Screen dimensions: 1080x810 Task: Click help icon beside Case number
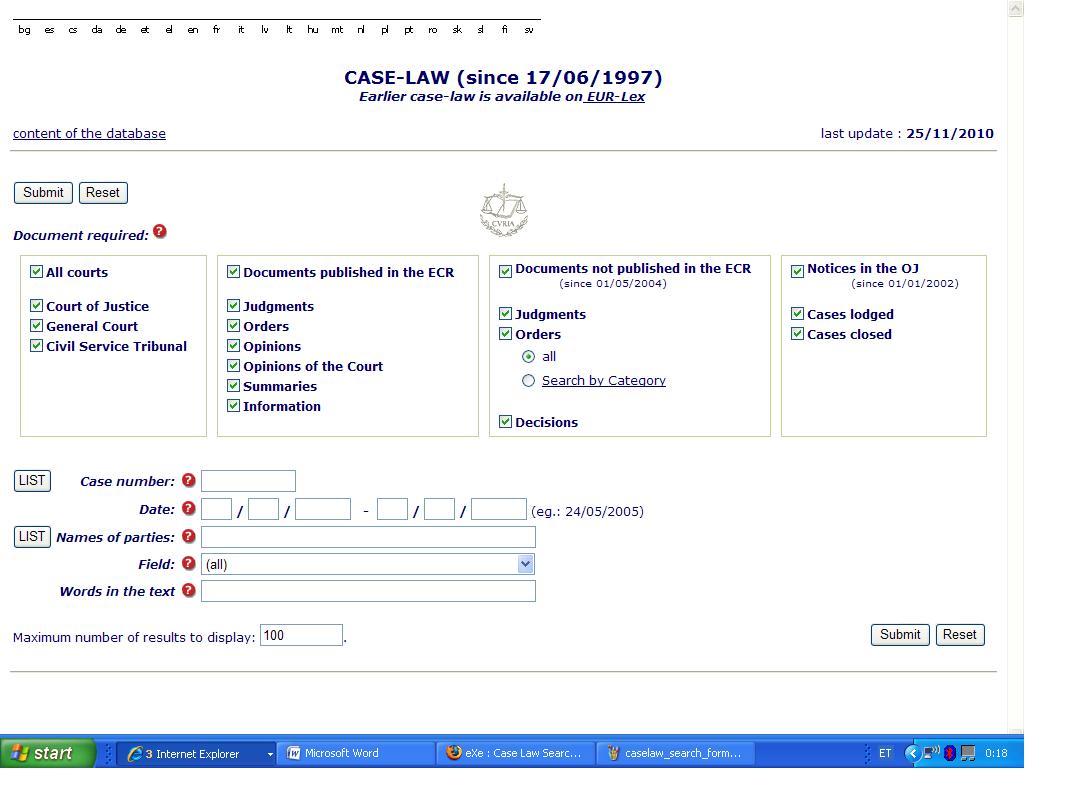188,481
